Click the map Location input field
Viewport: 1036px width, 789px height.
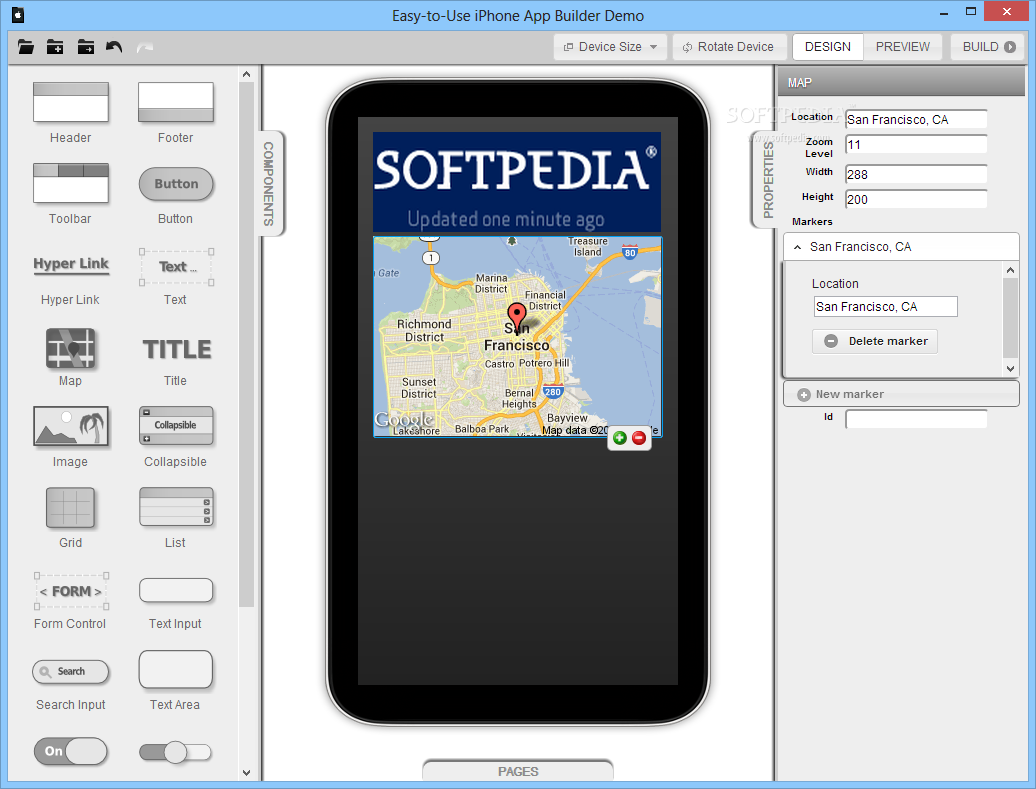916,119
